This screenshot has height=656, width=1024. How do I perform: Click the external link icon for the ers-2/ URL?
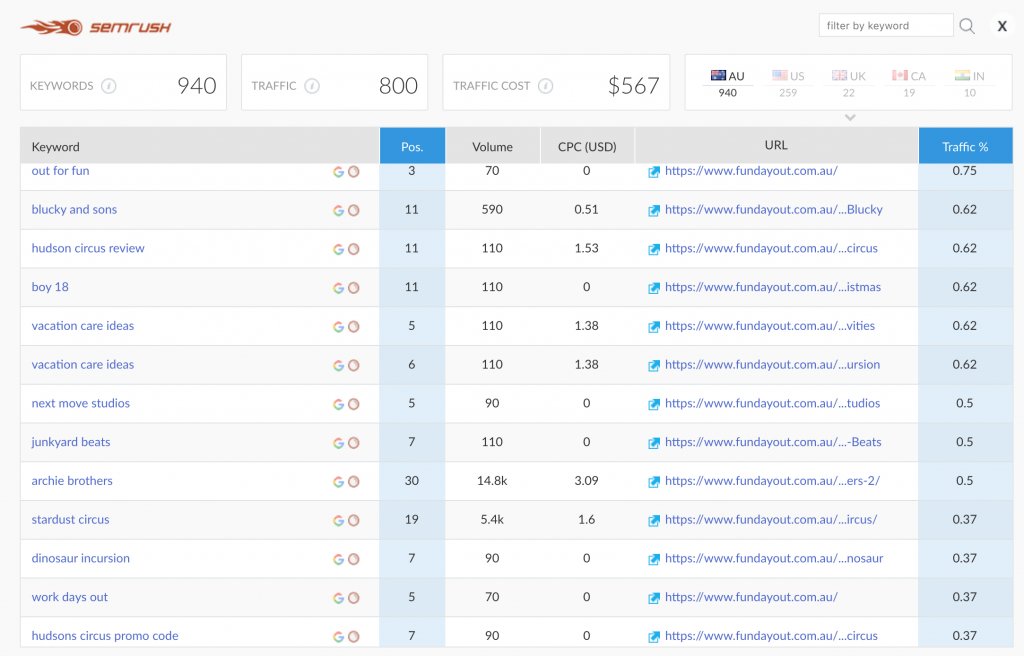pos(654,482)
